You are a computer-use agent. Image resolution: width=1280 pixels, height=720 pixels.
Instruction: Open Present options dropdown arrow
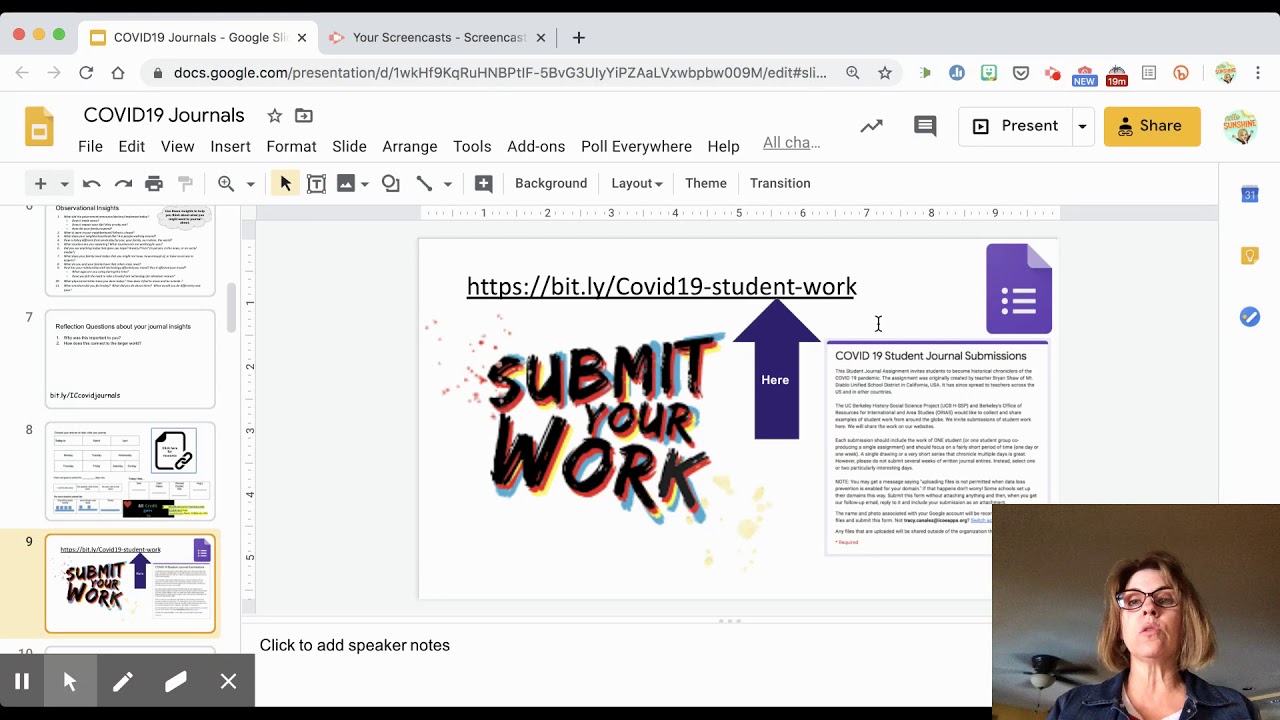[x=1082, y=126]
